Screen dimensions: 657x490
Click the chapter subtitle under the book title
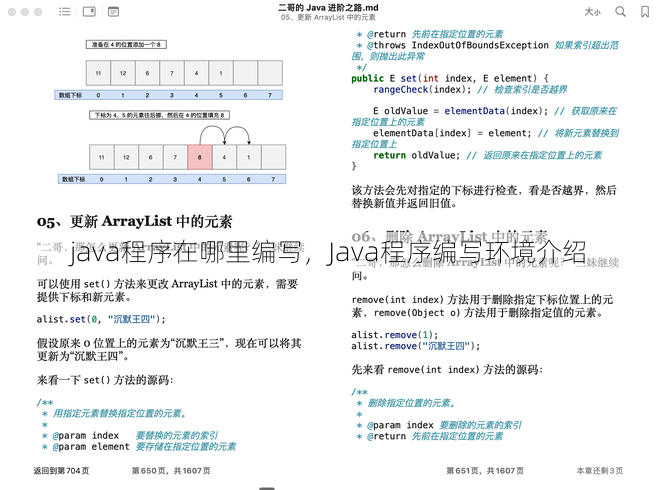[328, 17]
